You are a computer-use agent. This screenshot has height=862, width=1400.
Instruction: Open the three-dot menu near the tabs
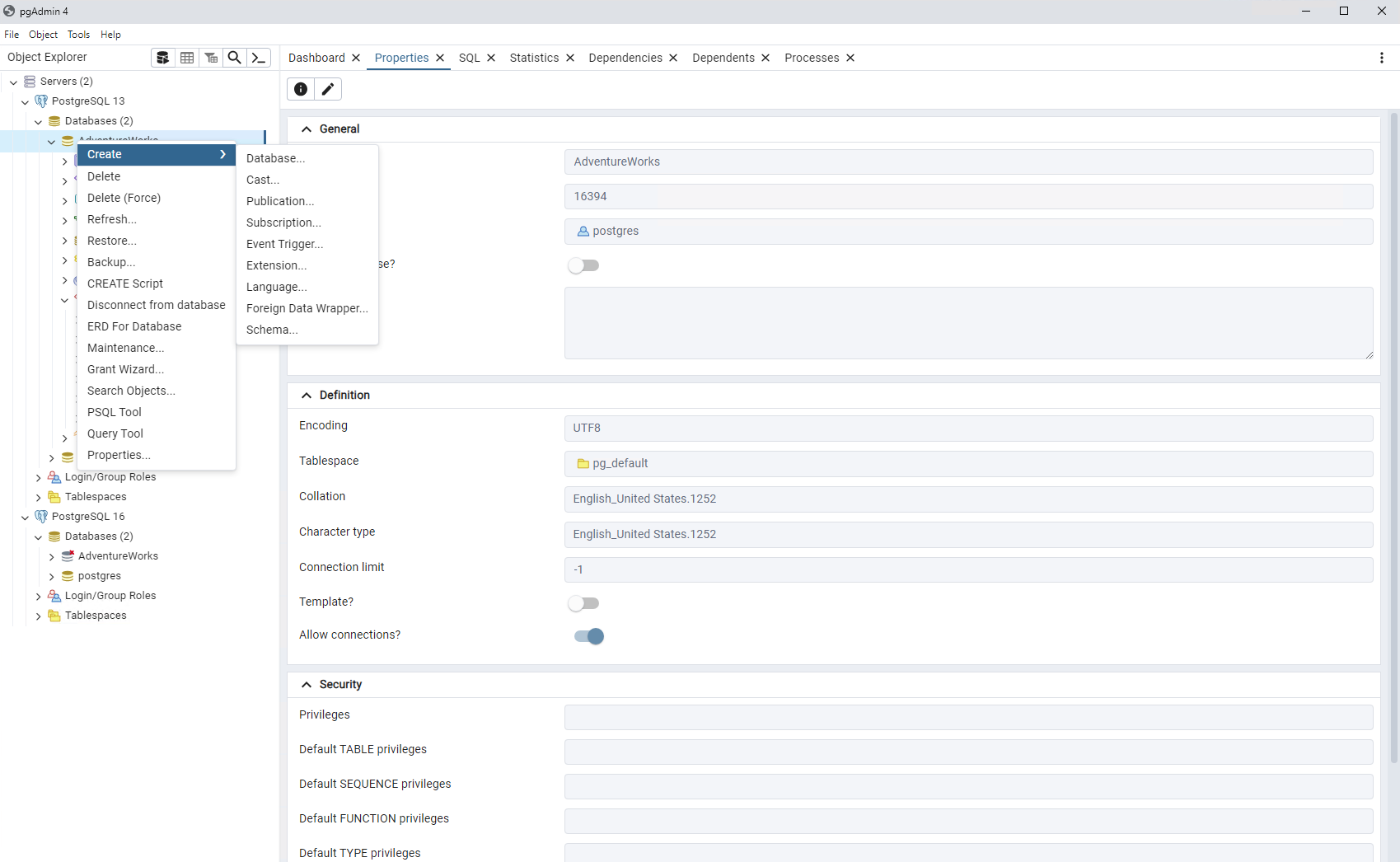tap(1381, 58)
